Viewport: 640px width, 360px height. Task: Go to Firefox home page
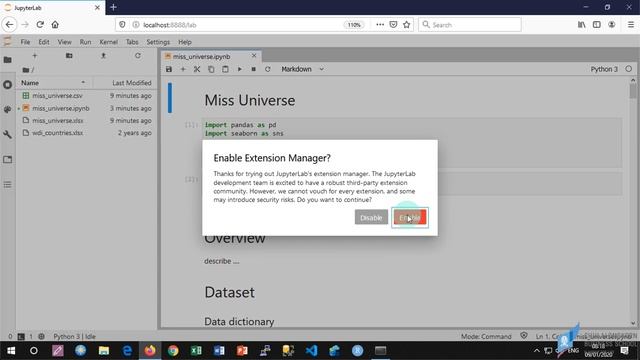pyautogui.click(x=55, y=24)
